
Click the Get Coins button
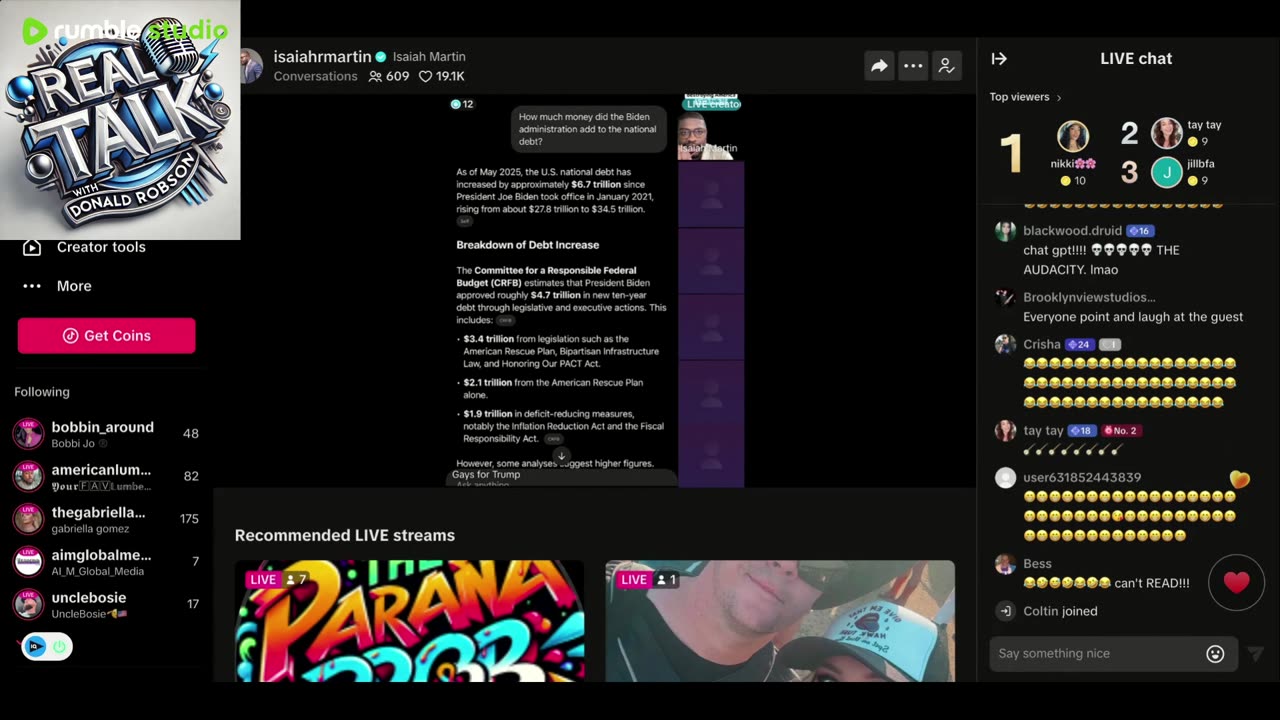coord(106,336)
